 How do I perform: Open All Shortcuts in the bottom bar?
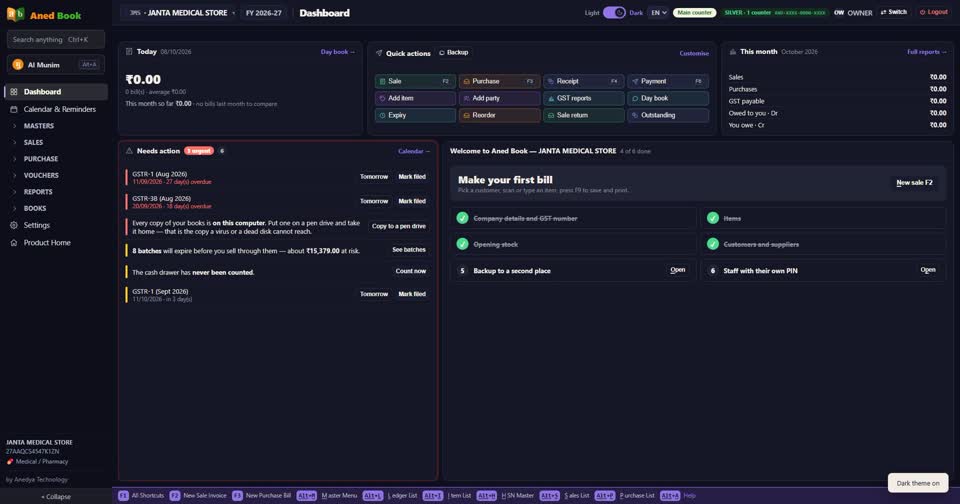[141, 495]
